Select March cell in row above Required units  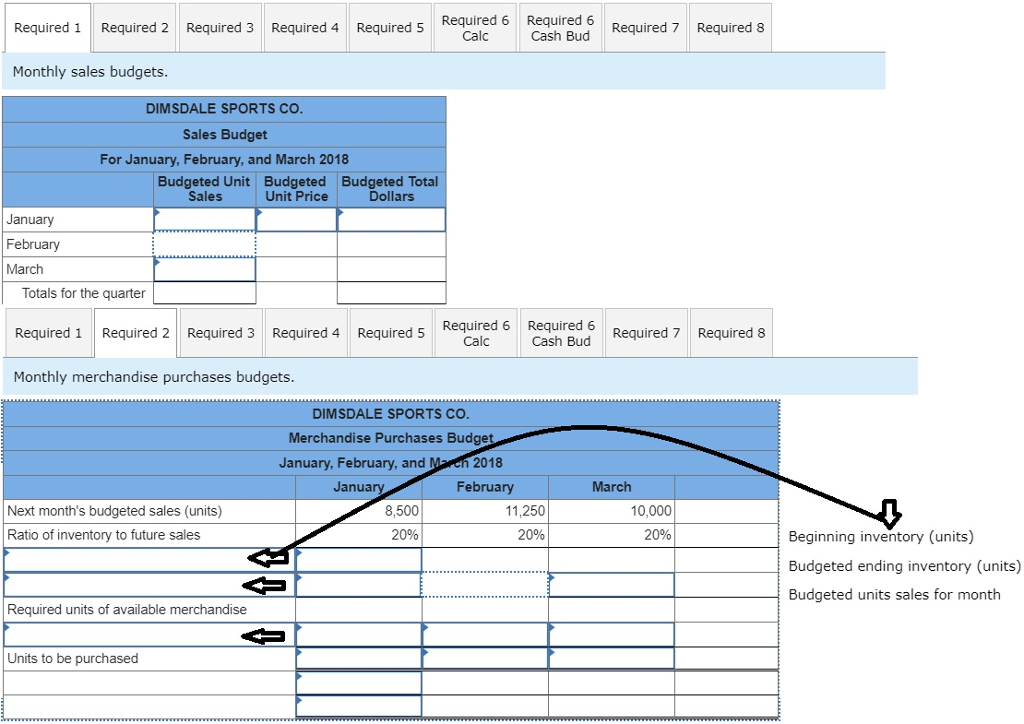pos(611,585)
